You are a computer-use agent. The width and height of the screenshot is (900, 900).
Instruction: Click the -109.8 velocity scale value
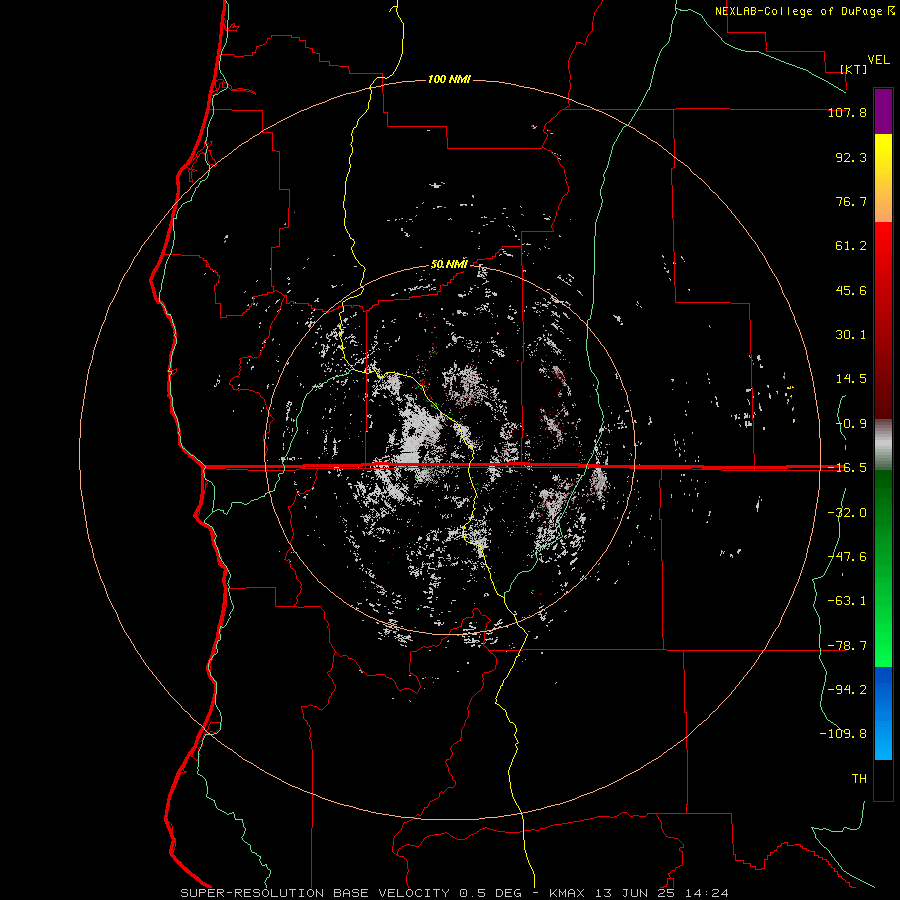[x=843, y=734]
